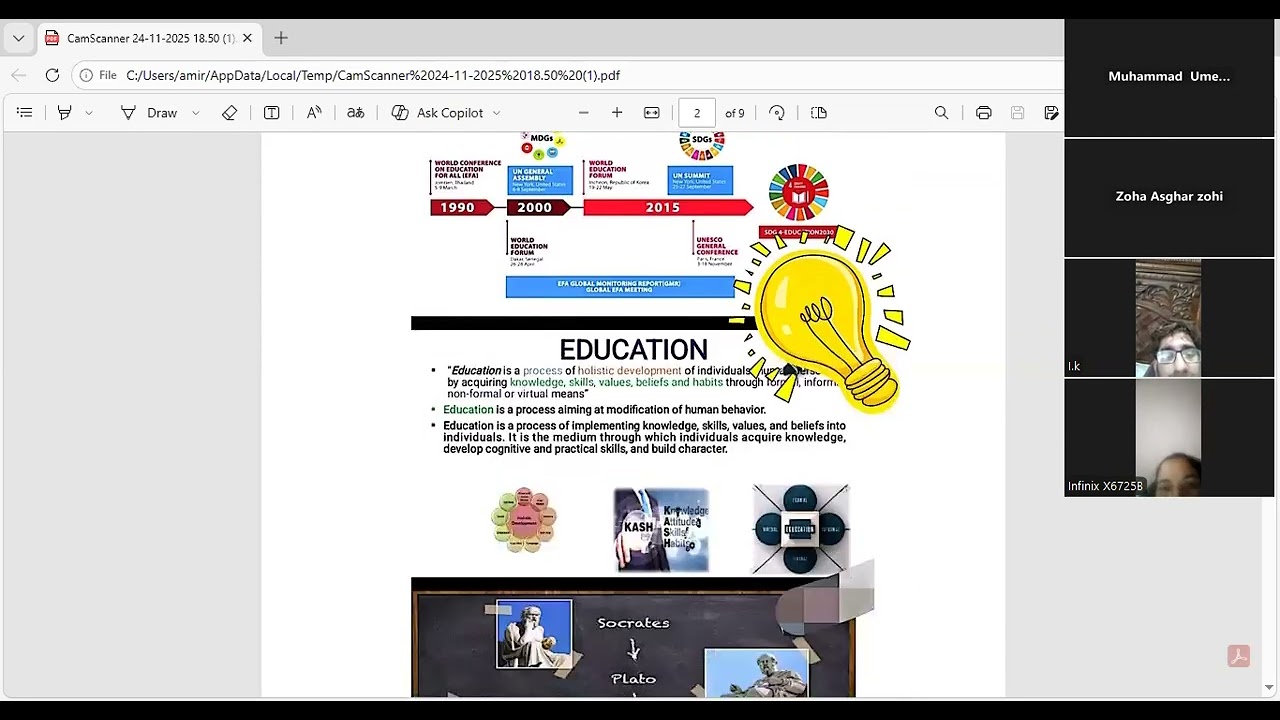Select the highlight tool
The height and width of the screenshot is (720, 1280).
(65, 113)
